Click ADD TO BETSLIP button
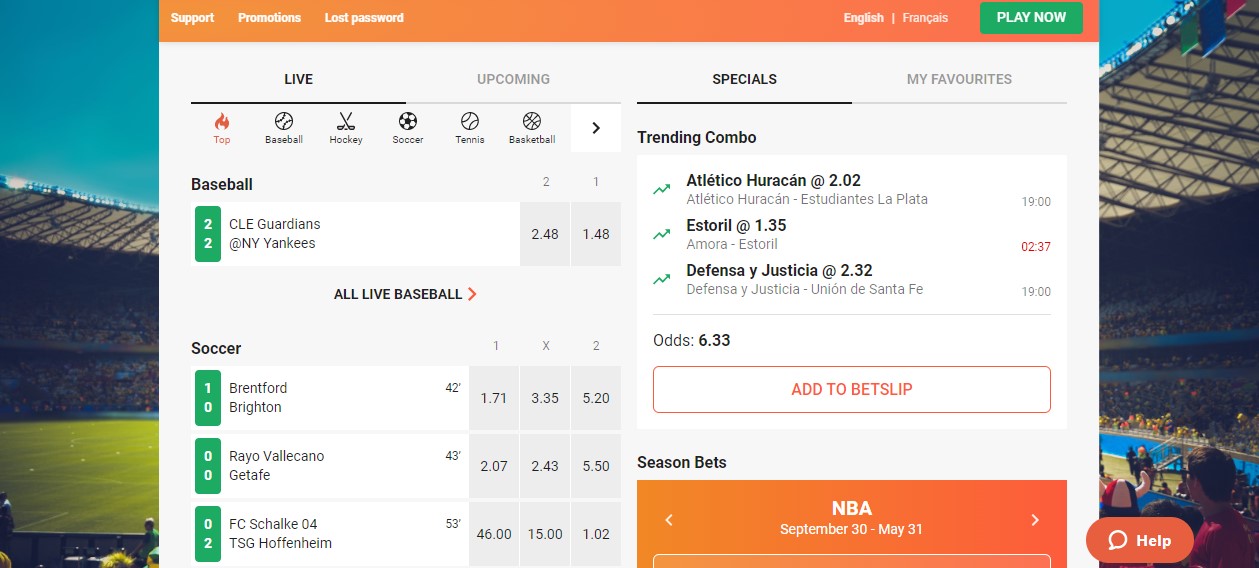The image size is (1259, 568). click(x=852, y=389)
